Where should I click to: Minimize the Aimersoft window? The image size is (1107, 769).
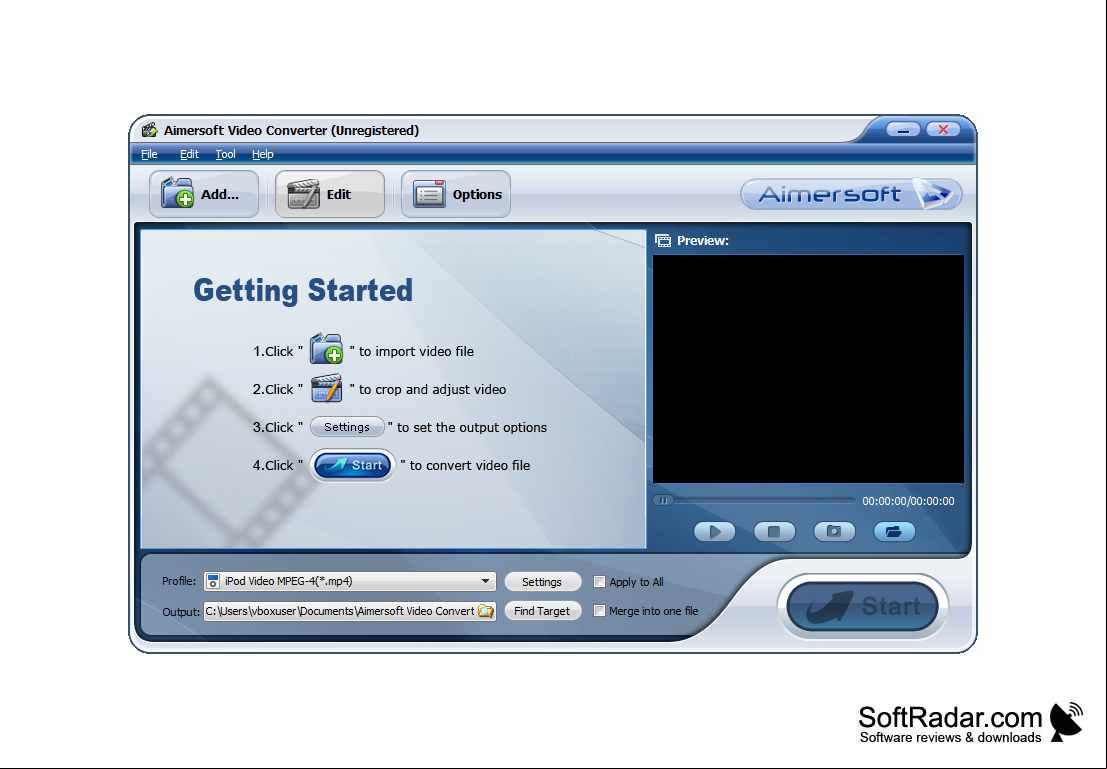[x=904, y=130]
